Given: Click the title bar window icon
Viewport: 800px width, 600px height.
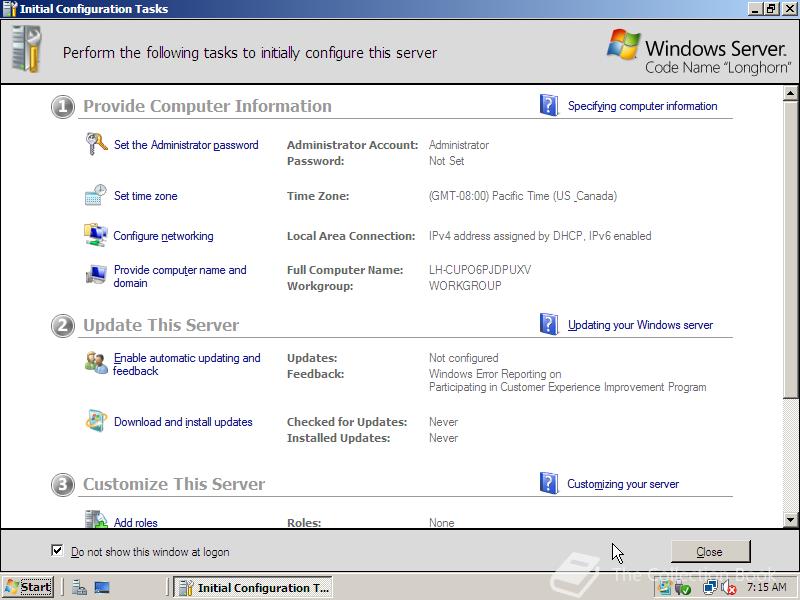Looking at the screenshot, I should pyautogui.click(x=9, y=9).
